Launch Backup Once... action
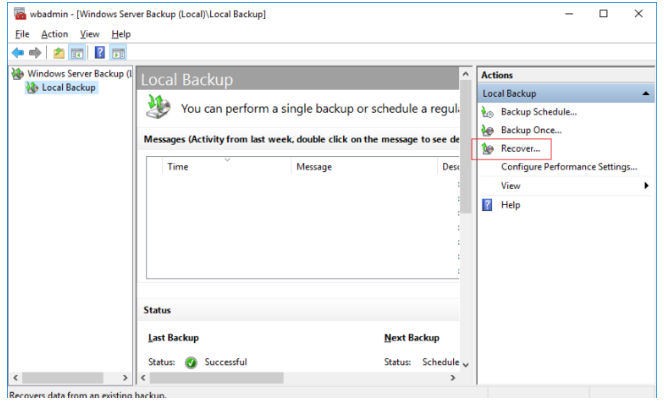 pyautogui.click(x=531, y=130)
